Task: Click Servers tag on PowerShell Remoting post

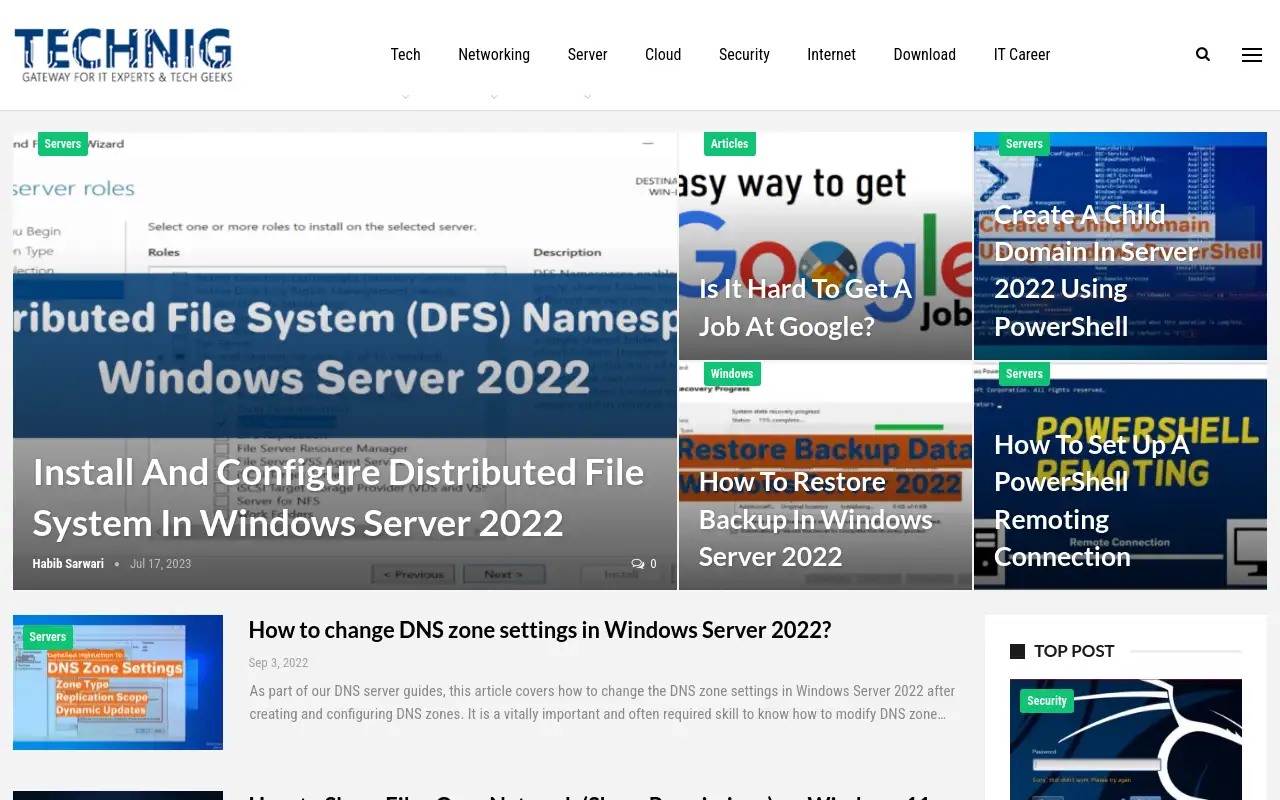Action: [1024, 374]
